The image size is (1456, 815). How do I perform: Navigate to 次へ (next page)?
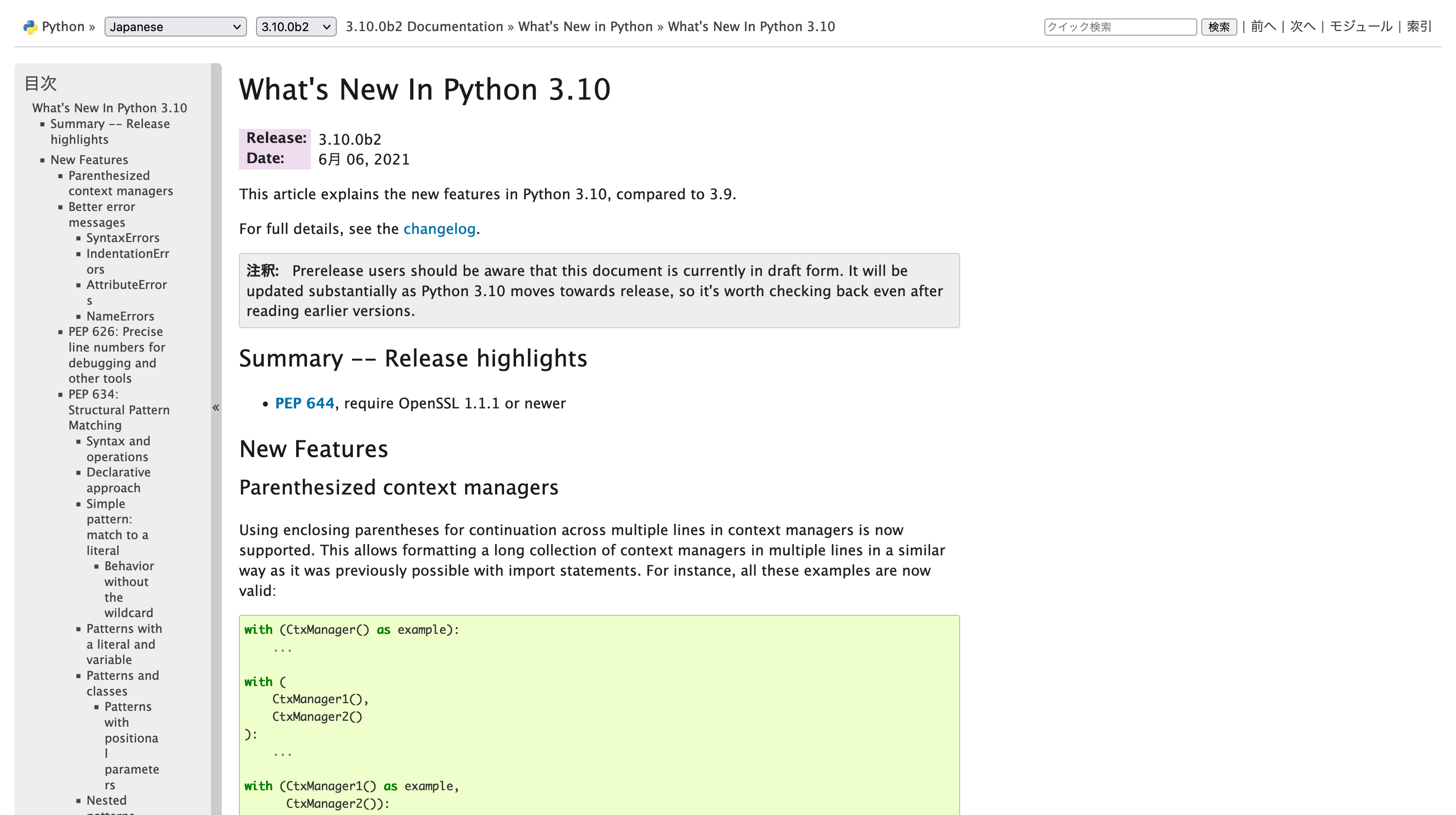(x=1303, y=26)
